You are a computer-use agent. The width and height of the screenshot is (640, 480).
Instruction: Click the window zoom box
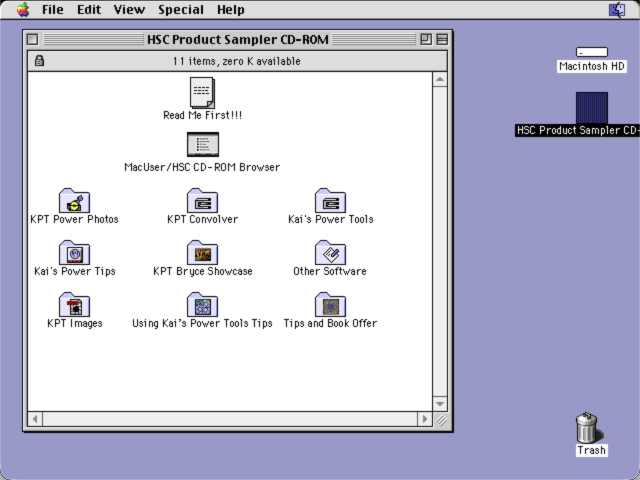click(x=426, y=39)
